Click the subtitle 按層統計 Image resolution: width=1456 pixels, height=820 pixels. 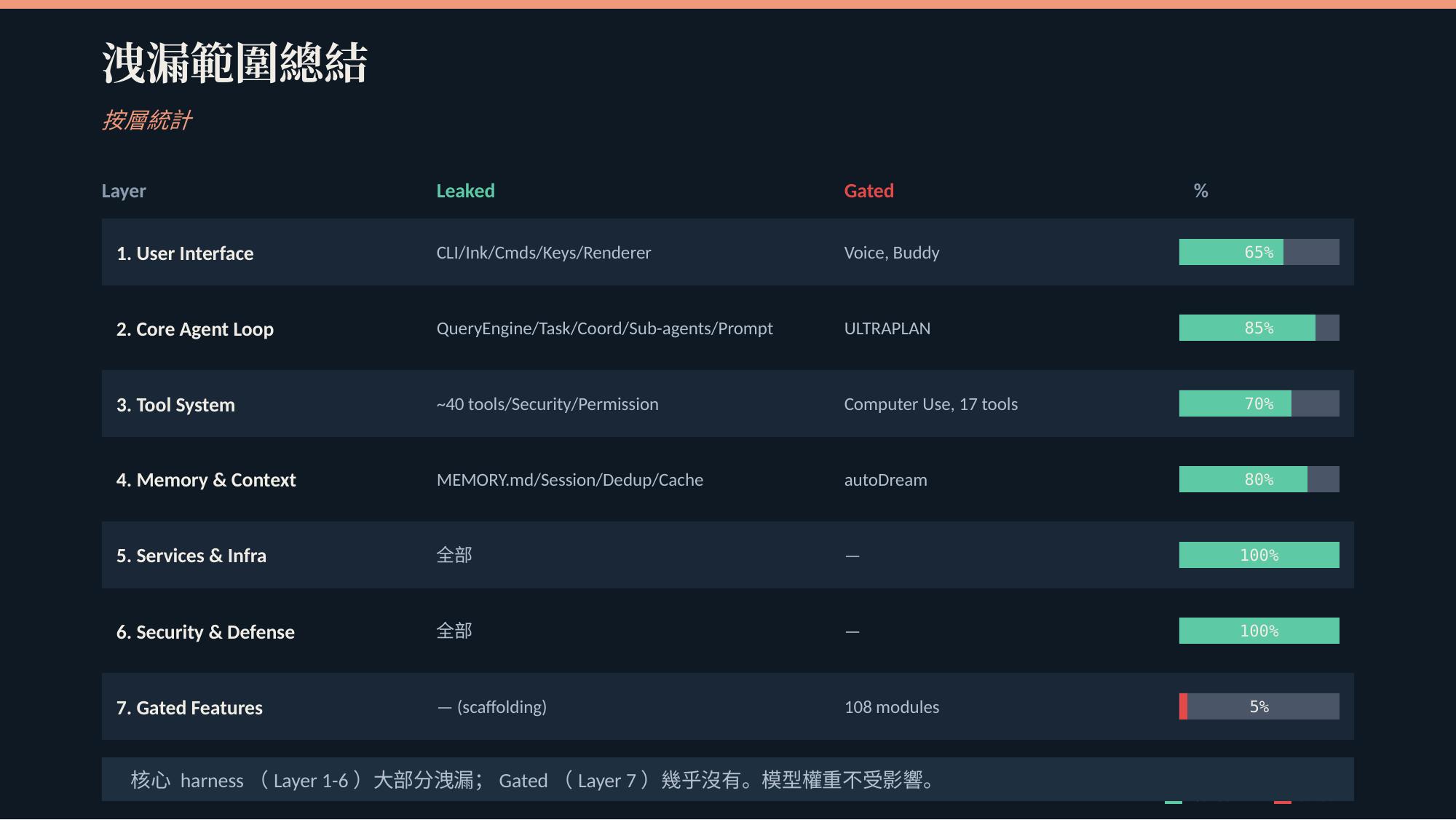[x=146, y=120]
